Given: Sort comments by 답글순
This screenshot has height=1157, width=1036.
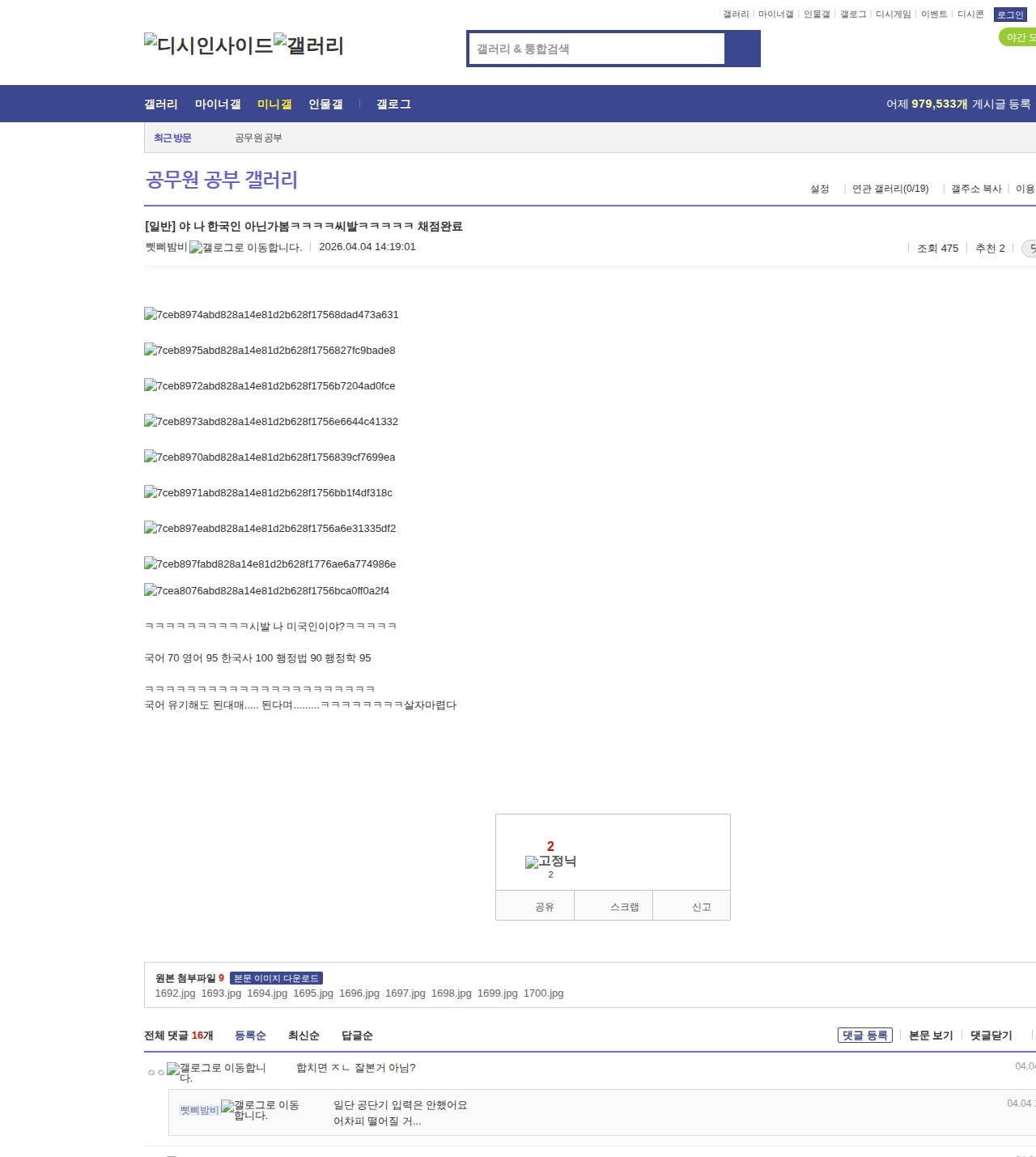Looking at the screenshot, I should 357,1036.
